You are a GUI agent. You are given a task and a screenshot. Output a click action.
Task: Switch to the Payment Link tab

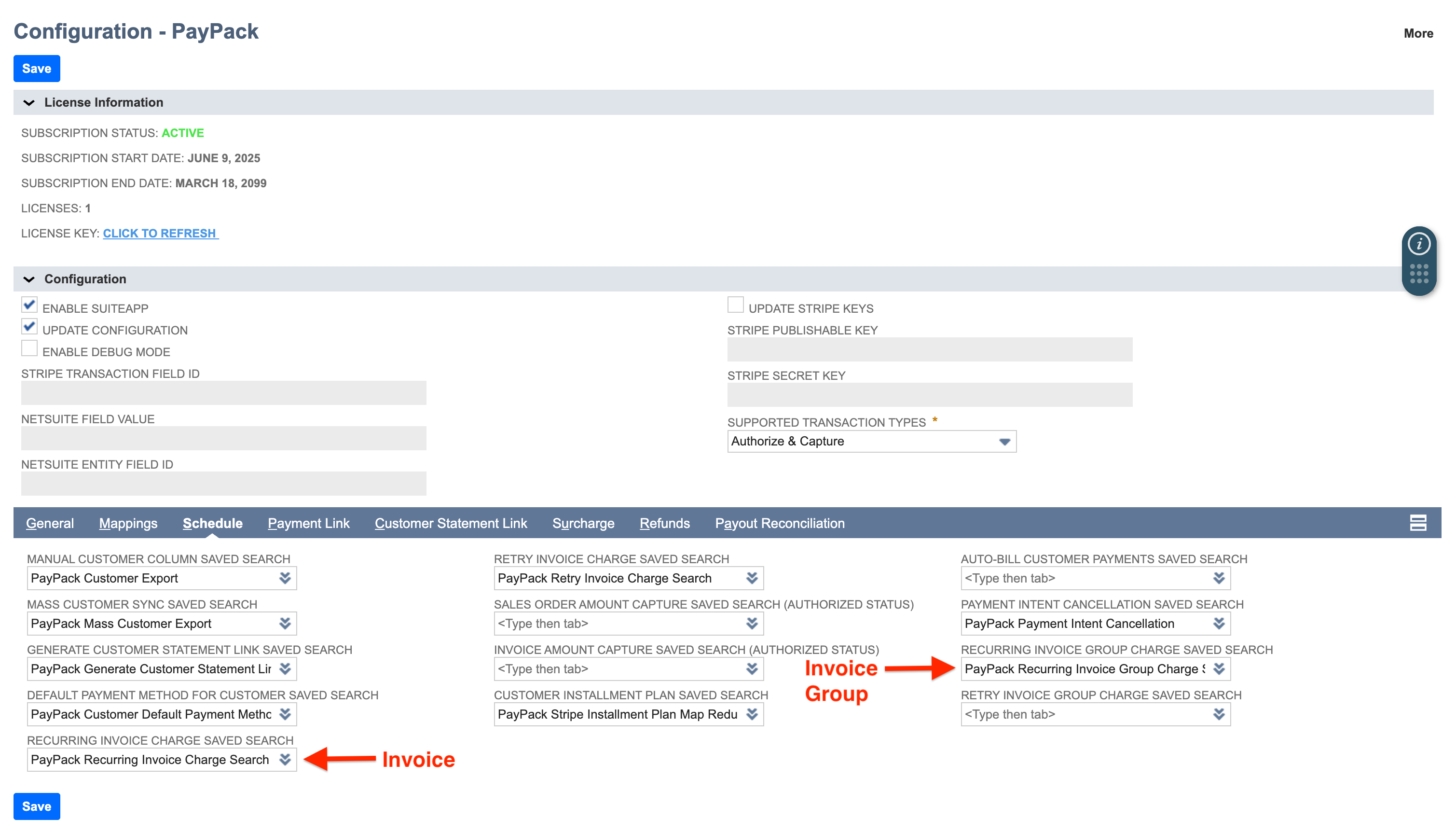[308, 522]
